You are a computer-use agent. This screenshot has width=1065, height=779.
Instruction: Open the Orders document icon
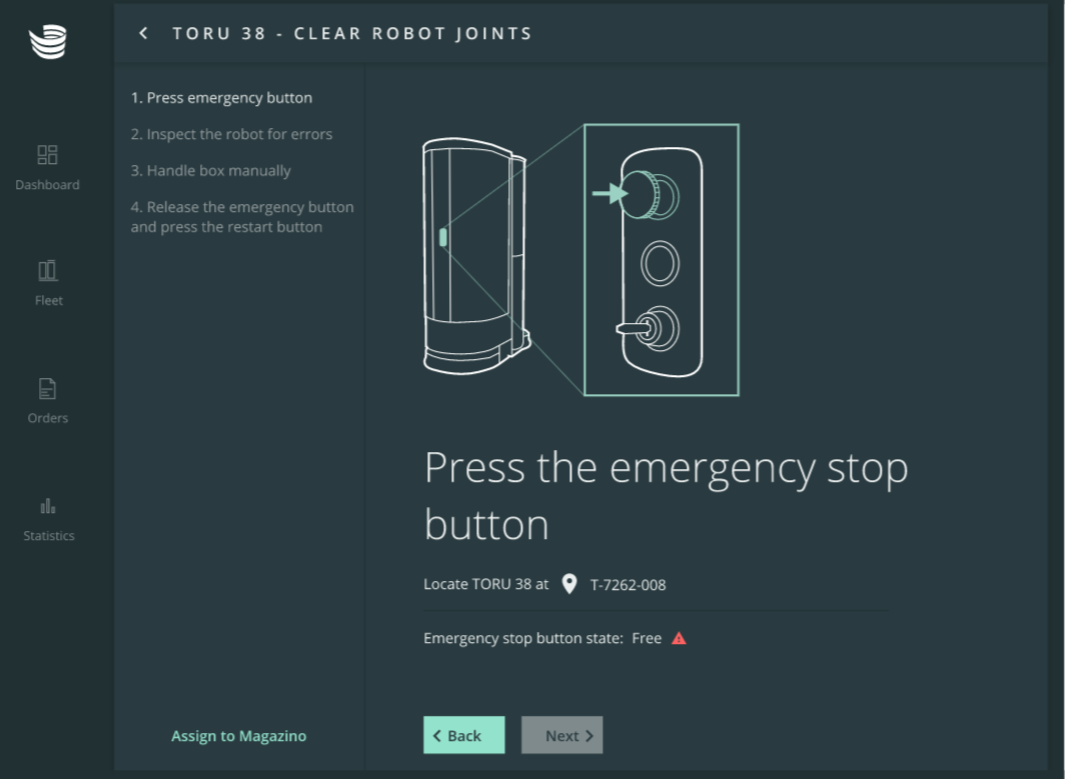48,388
